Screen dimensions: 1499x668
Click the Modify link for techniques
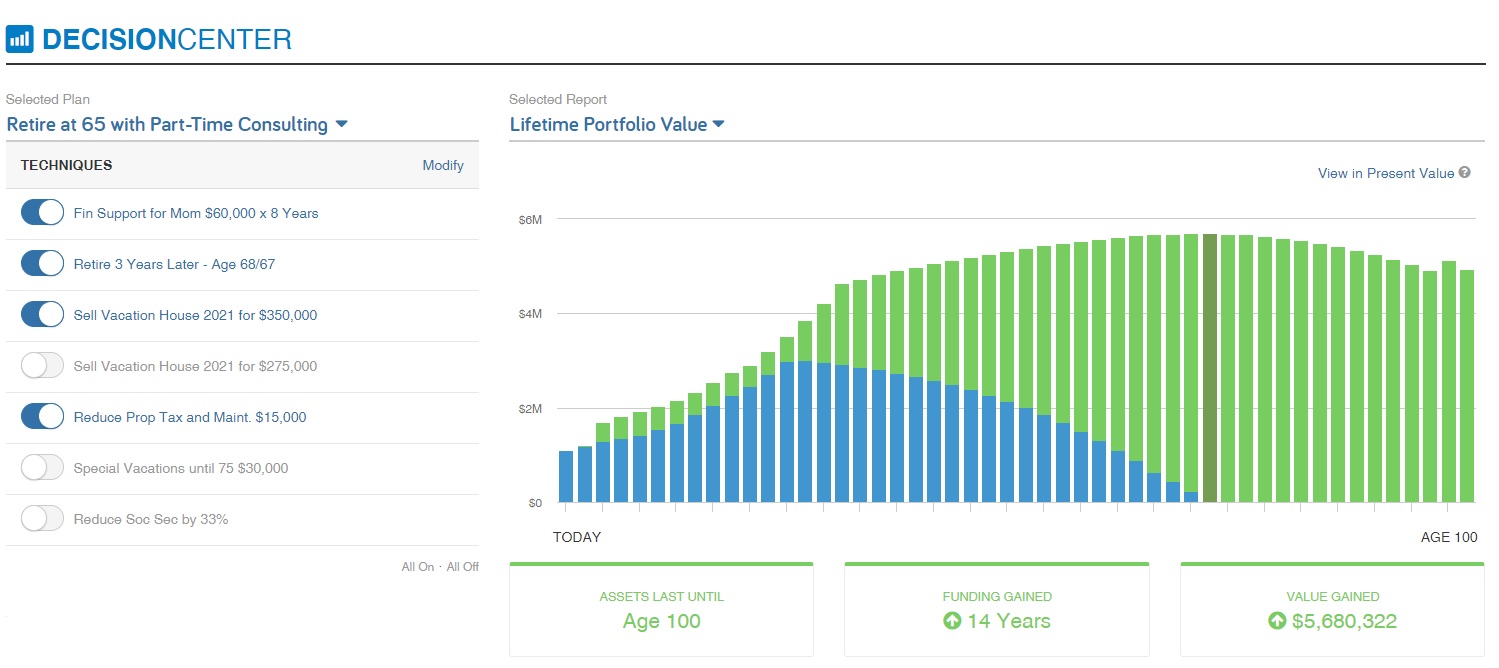[443, 165]
